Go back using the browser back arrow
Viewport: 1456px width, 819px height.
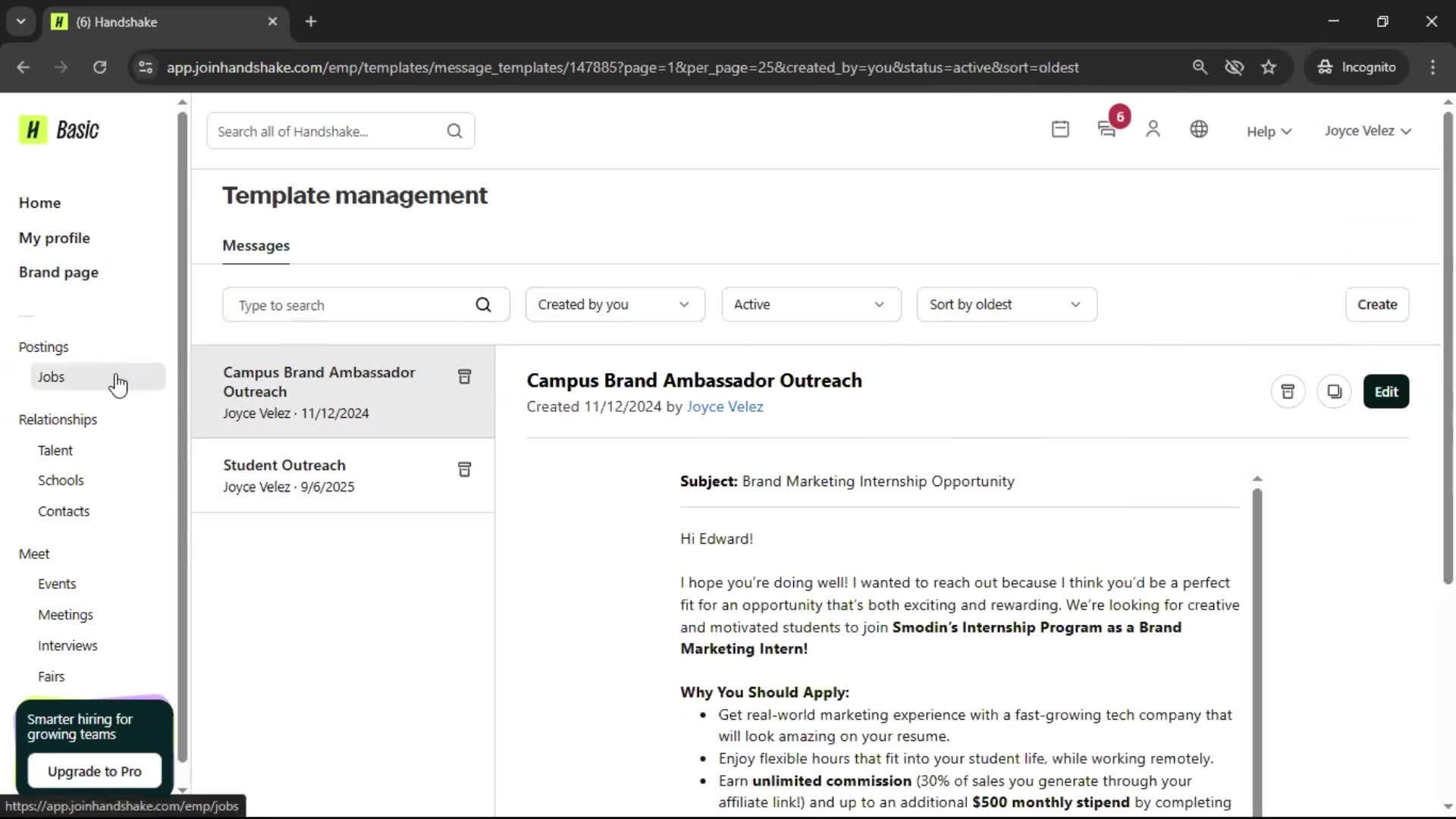24,67
